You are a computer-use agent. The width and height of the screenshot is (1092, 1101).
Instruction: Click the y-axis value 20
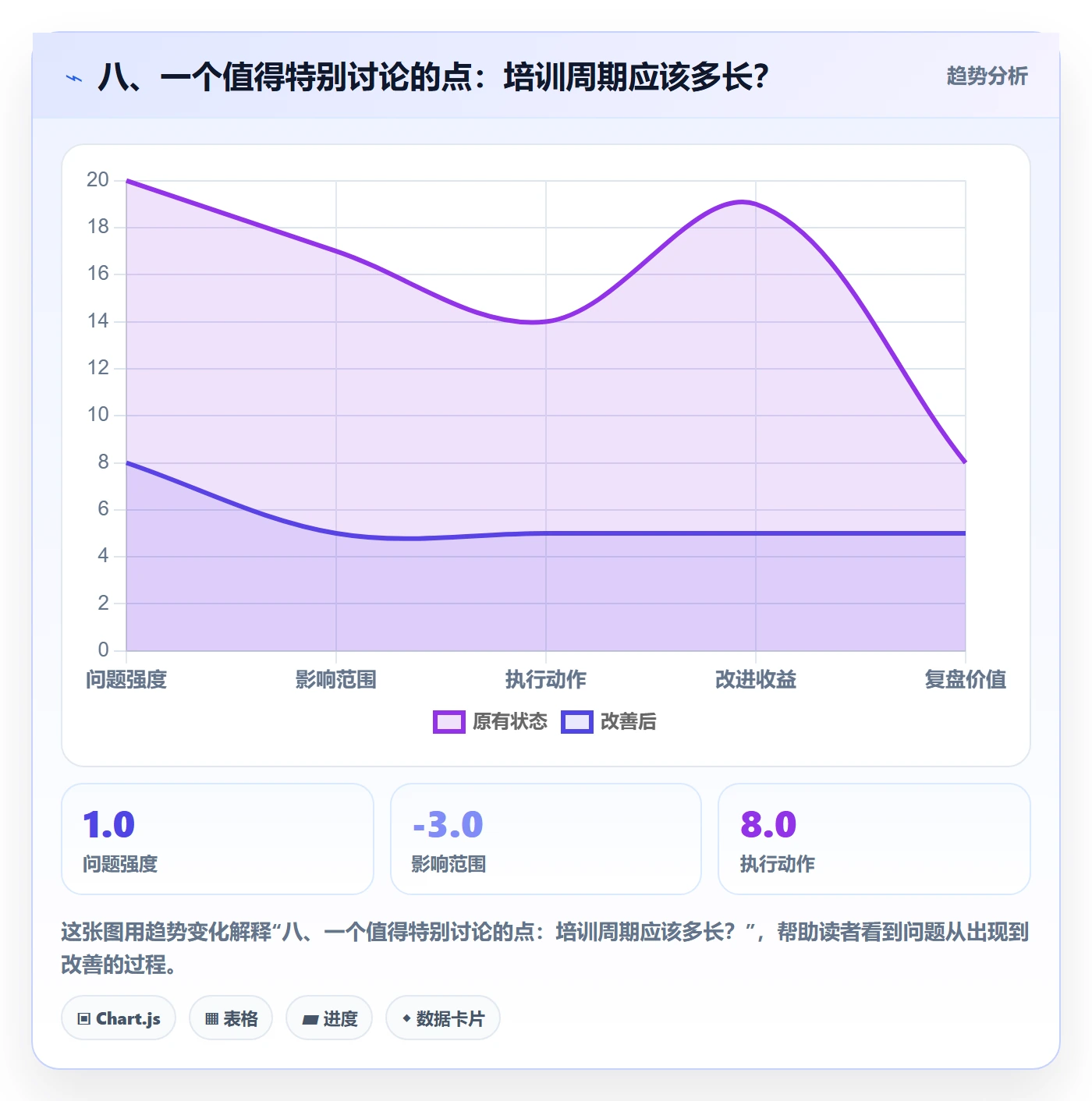coord(98,180)
